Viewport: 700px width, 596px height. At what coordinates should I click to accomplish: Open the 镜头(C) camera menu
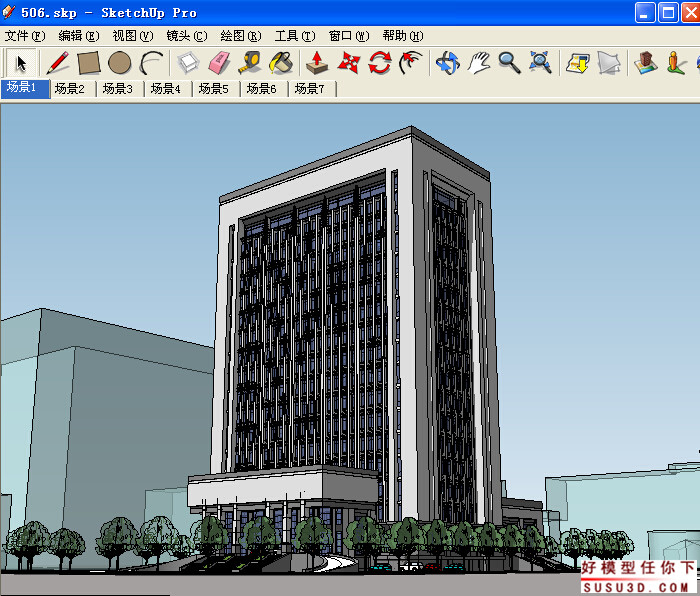pyautogui.click(x=187, y=36)
